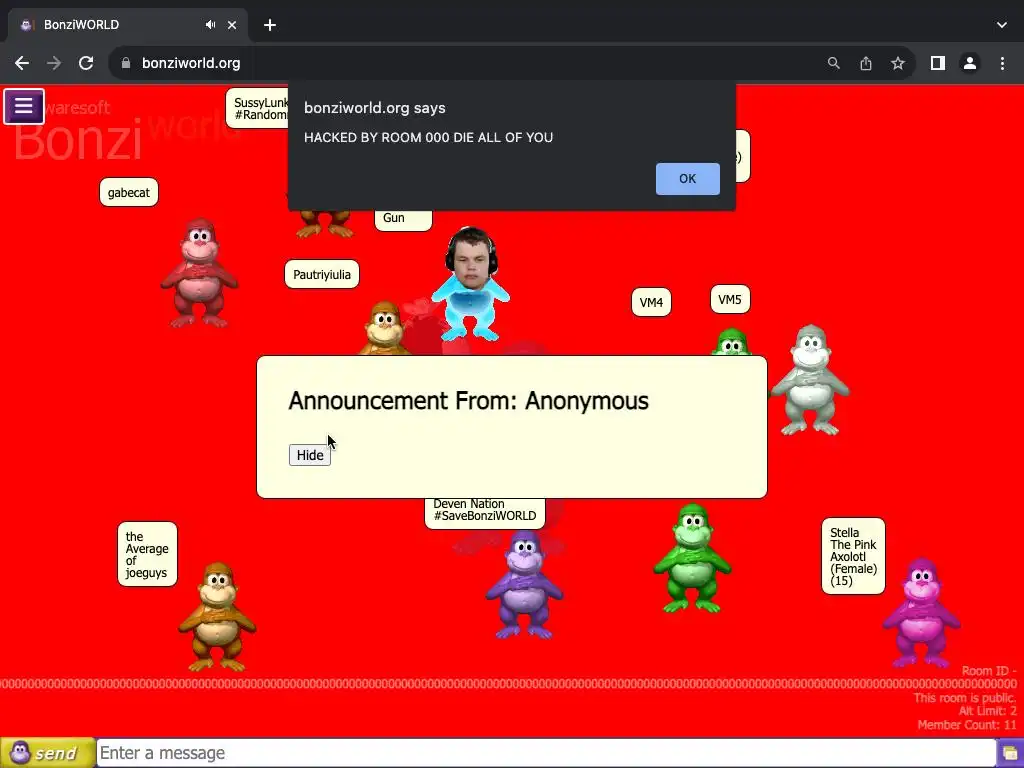Mute the BonziWORLD tab audio icon
This screenshot has height=768, width=1024.
(210, 25)
